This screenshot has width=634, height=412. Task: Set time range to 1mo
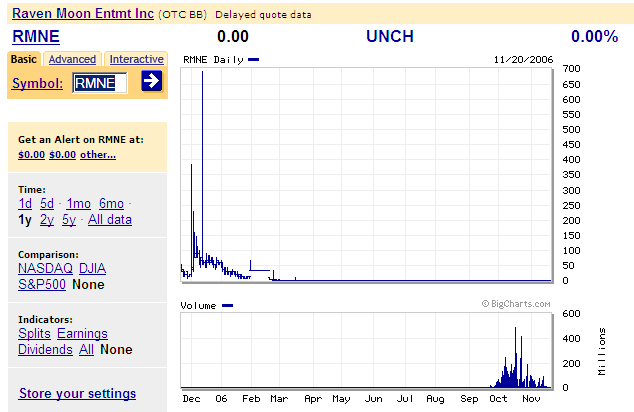pos(78,203)
